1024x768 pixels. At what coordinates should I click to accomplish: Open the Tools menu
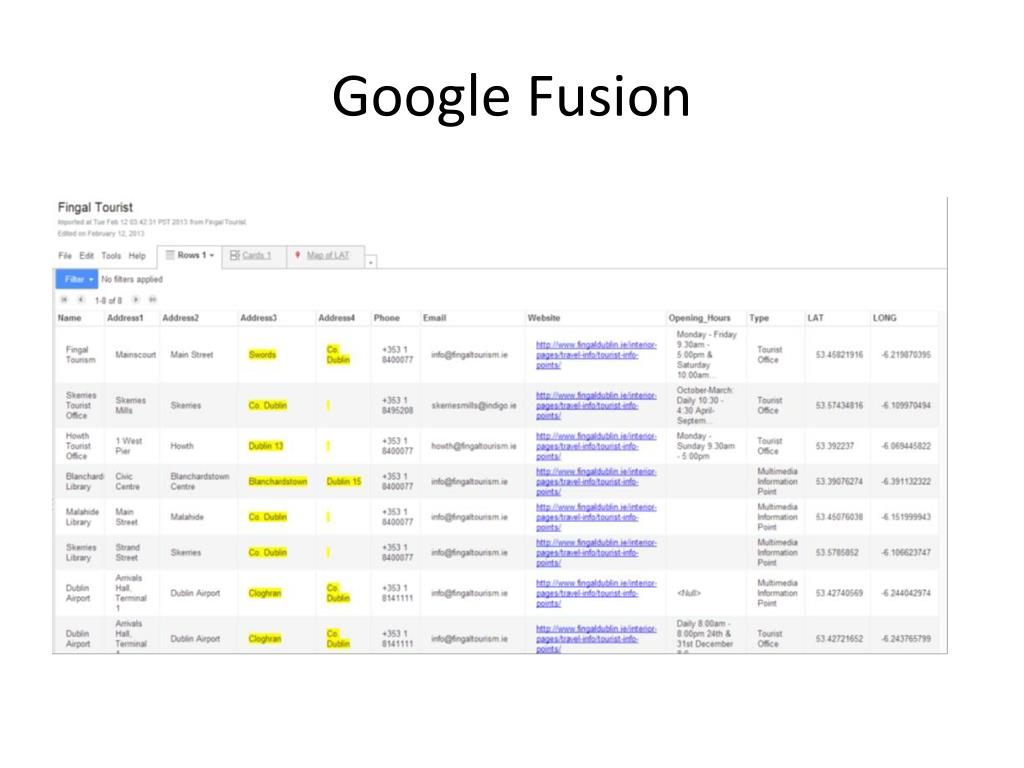tap(111, 256)
